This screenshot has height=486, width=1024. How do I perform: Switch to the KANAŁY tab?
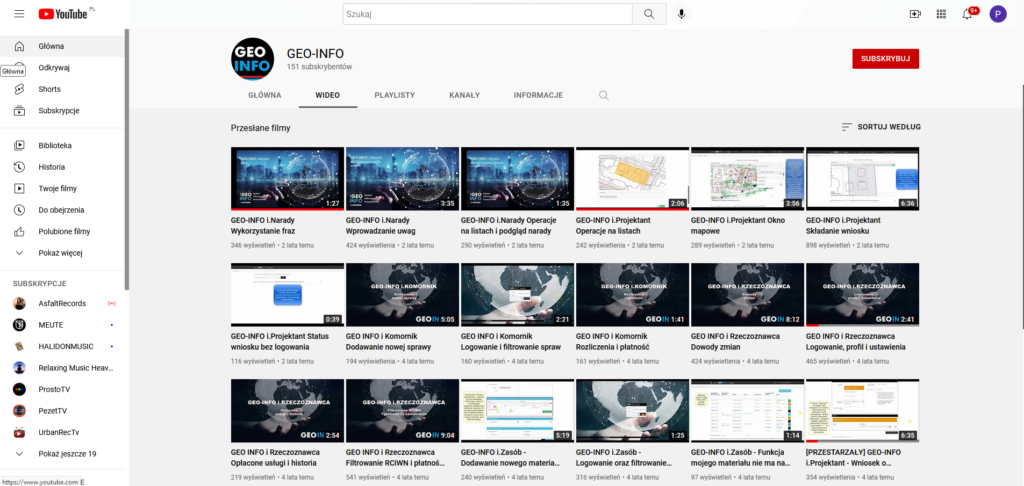pos(464,95)
